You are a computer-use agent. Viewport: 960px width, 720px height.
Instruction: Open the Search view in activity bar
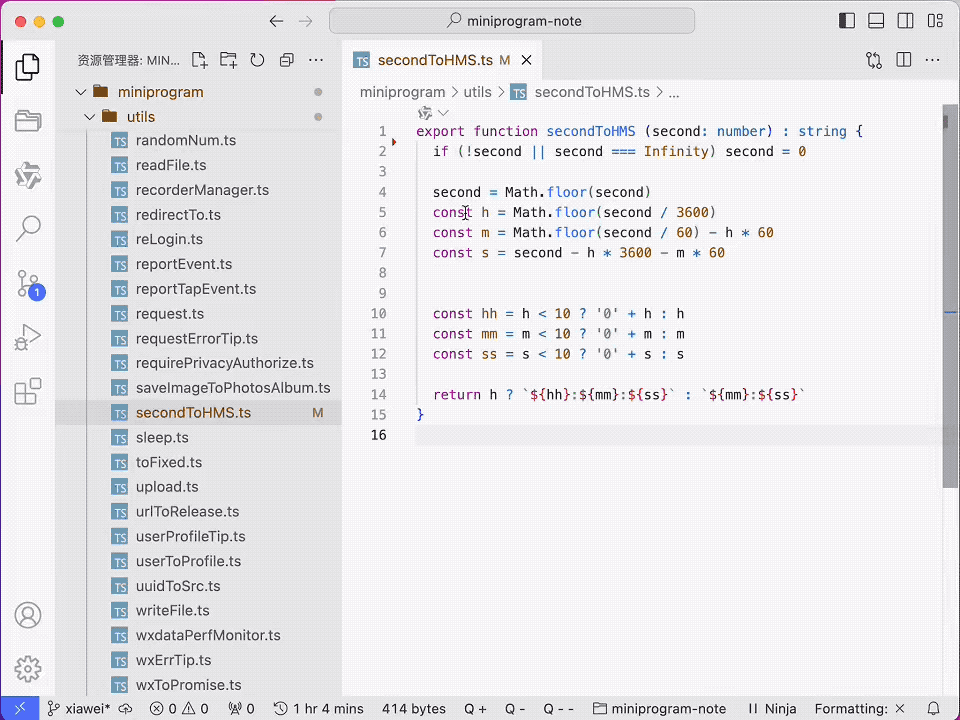coord(28,229)
